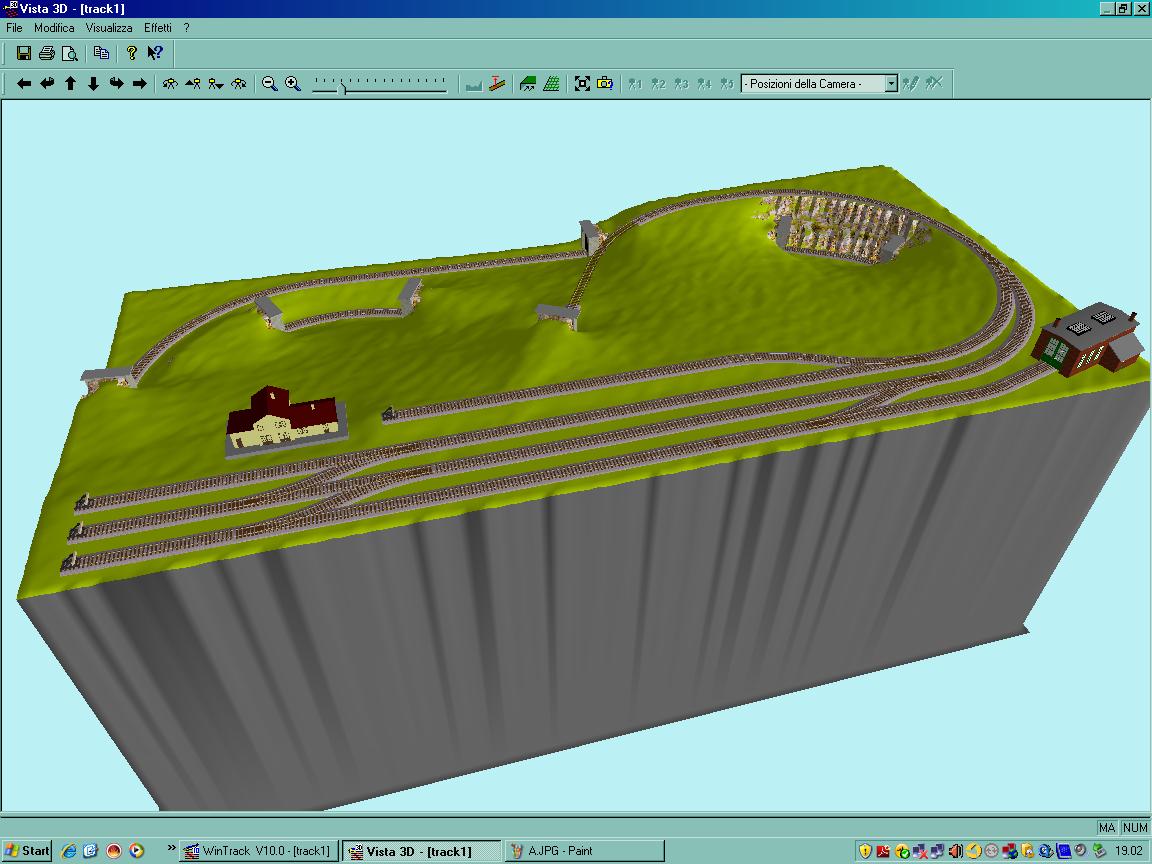This screenshot has height=864, width=1152.
Task: Click the zoom level slider track
Action: pos(380,85)
